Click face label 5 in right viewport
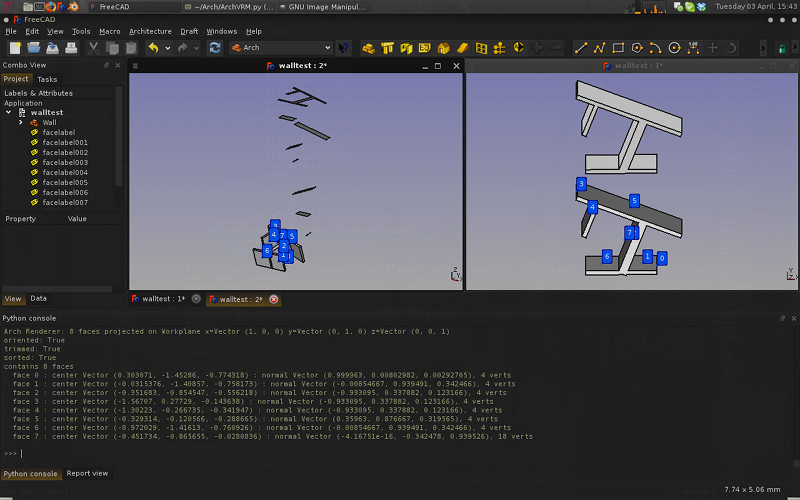 pos(634,201)
